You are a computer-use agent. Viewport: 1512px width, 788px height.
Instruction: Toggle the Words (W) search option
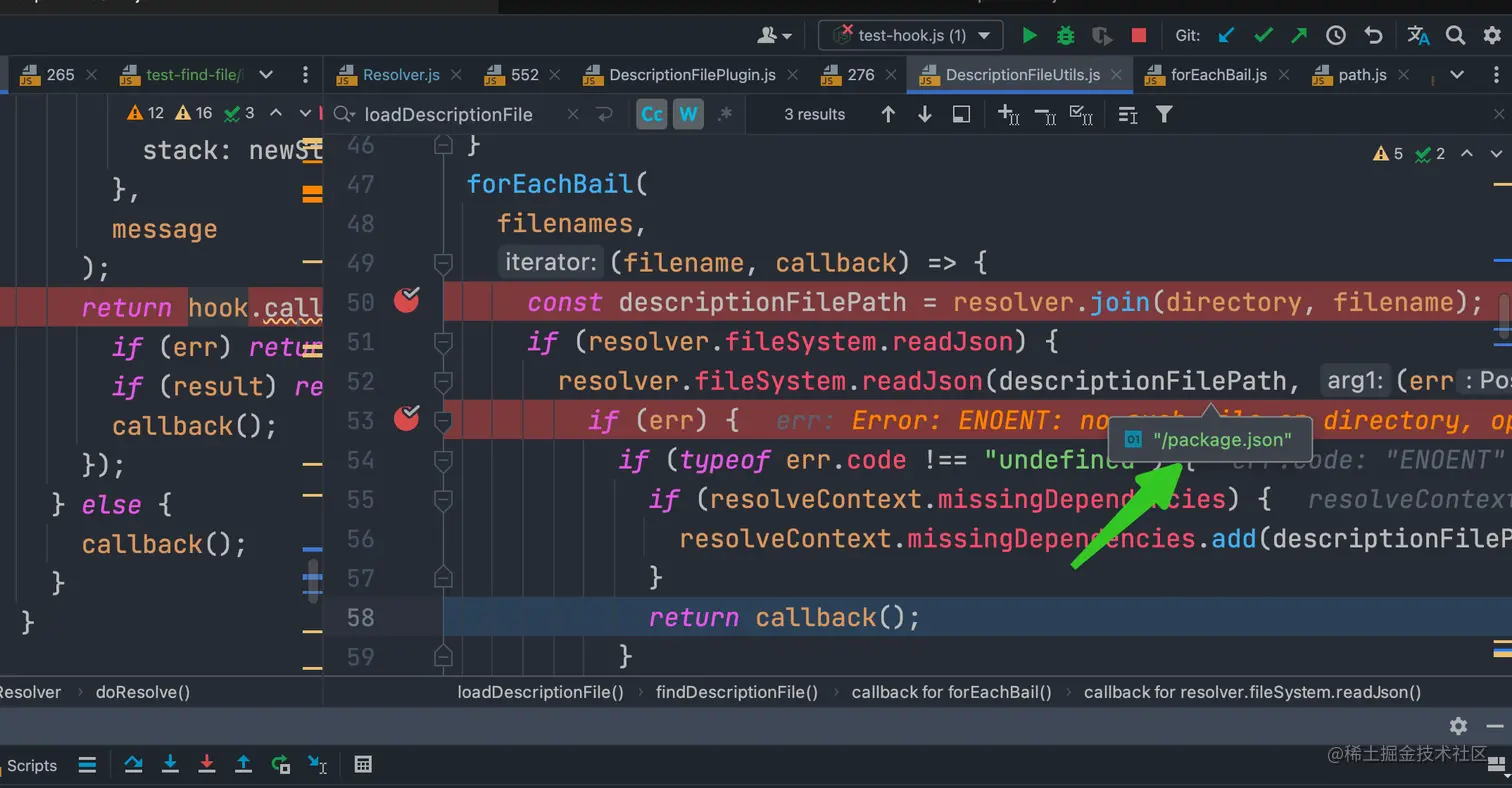[x=688, y=114]
